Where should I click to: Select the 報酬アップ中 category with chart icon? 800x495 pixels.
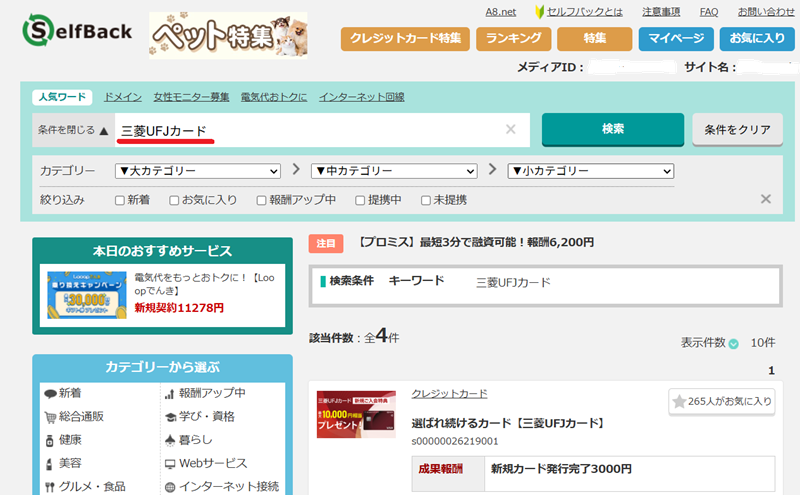[x=205, y=393]
